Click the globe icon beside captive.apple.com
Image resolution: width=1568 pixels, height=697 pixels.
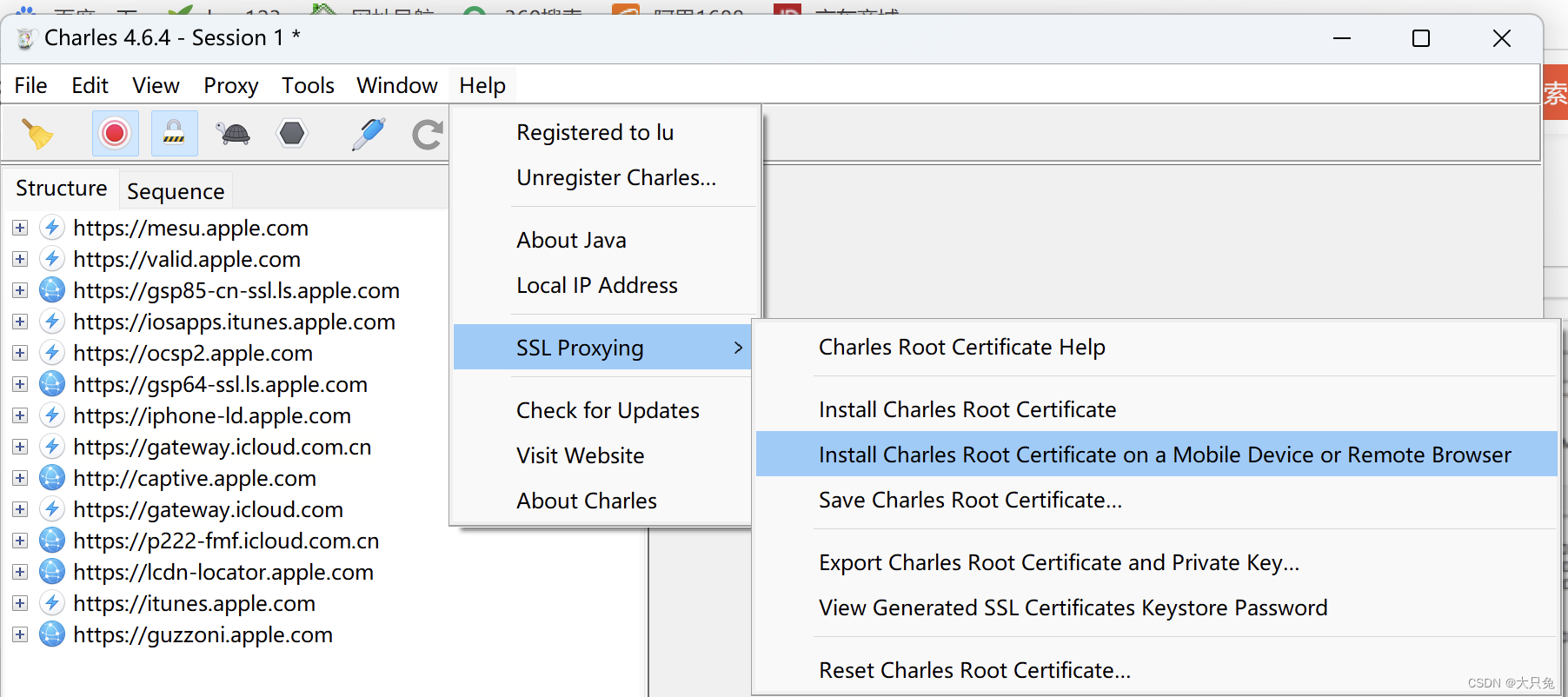point(52,478)
